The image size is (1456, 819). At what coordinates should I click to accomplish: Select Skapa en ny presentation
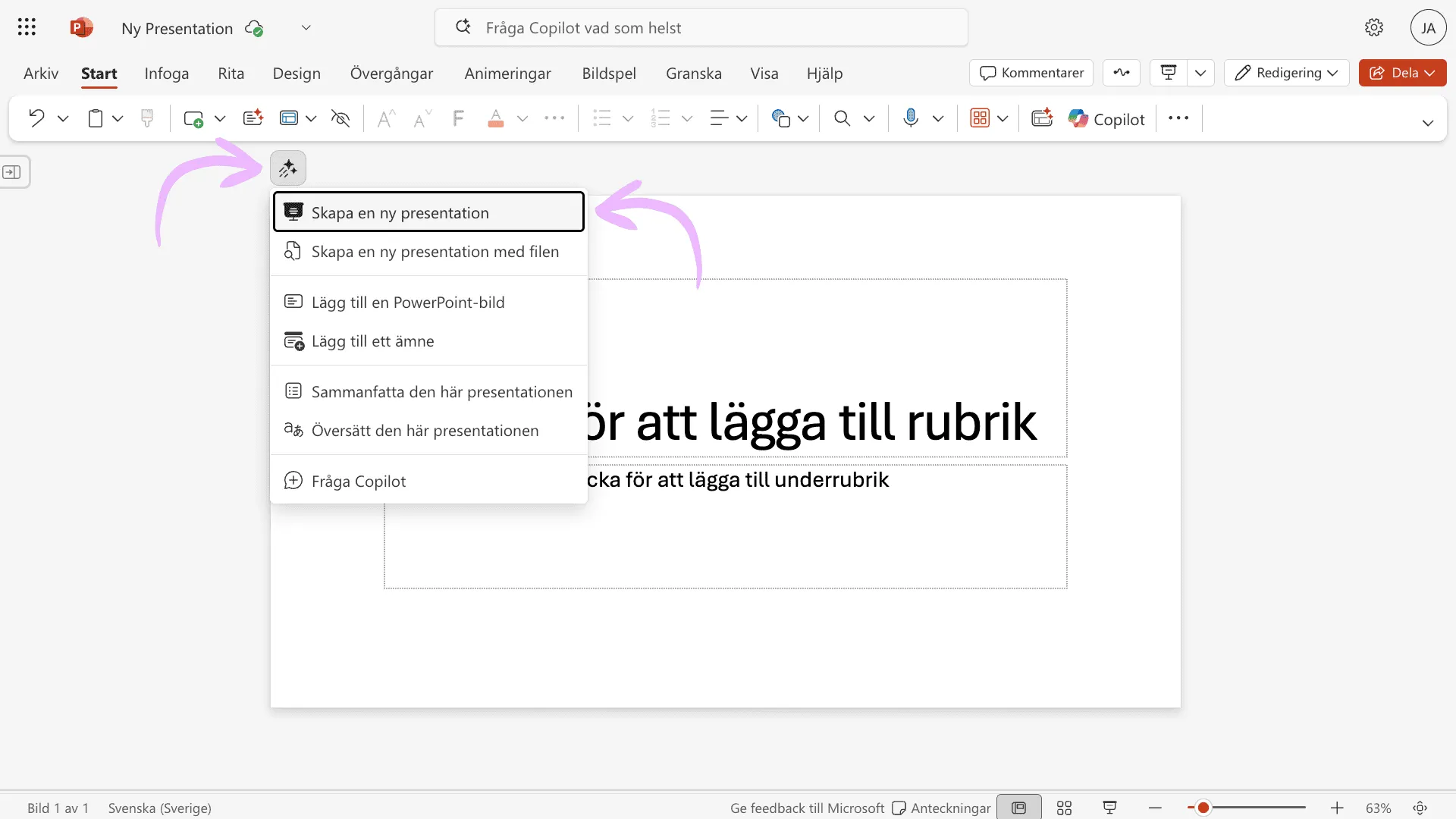(428, 212)
